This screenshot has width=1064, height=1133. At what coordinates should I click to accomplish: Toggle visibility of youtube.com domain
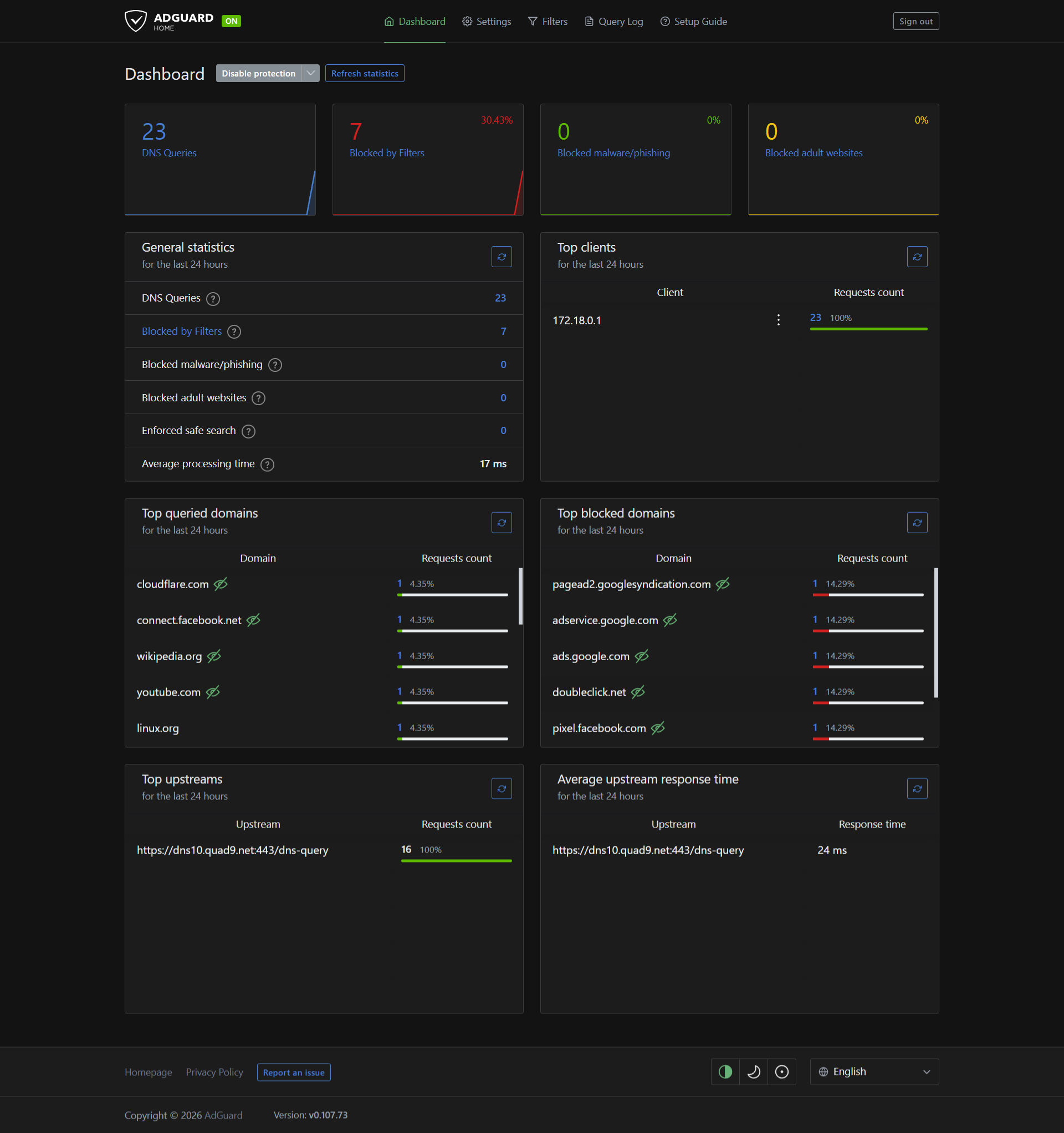(213, 692)
